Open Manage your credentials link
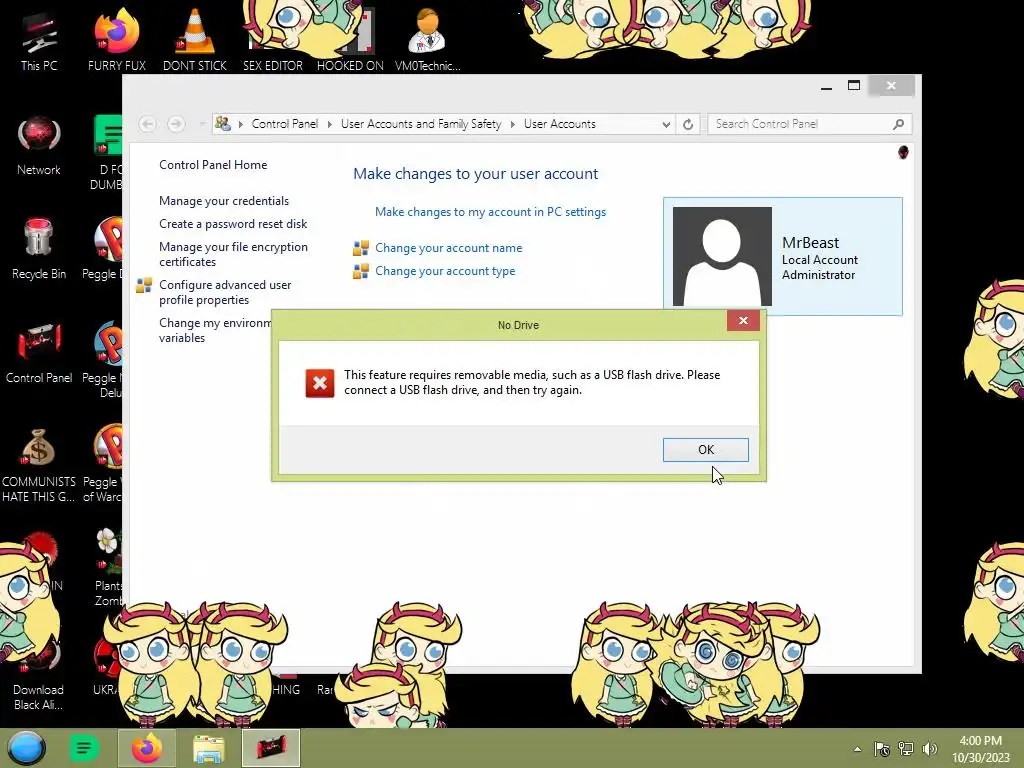 click(224, 201)
